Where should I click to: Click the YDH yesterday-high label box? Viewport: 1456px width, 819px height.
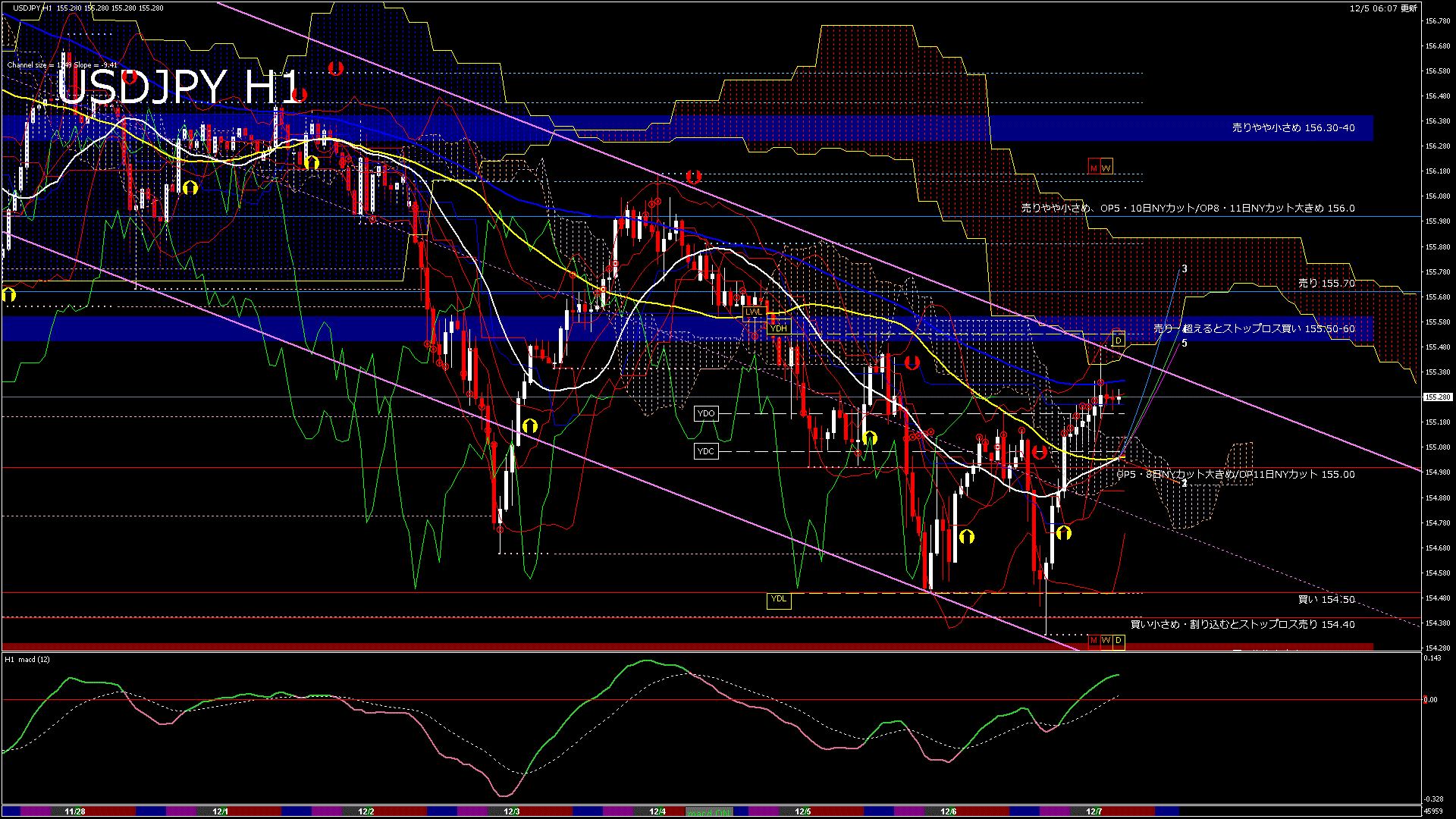pos(779,328)
